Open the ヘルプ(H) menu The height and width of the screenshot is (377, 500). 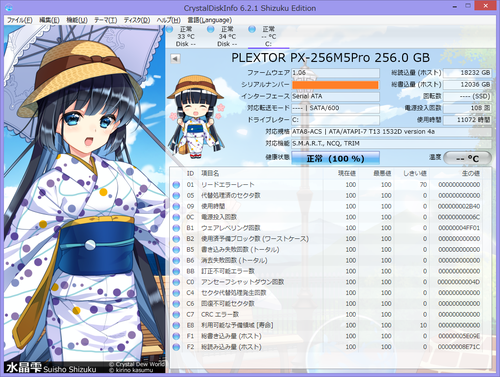(169, 20)
